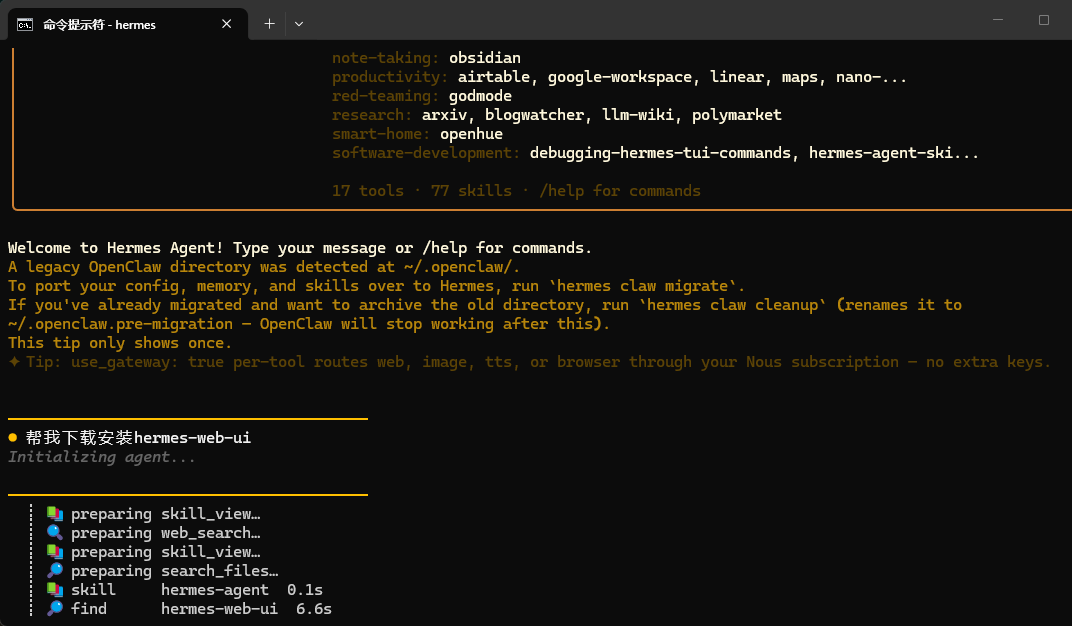1072x626 pixels.
Task: Click the 'software-development:' category label
Action: (x=426, y=153)
